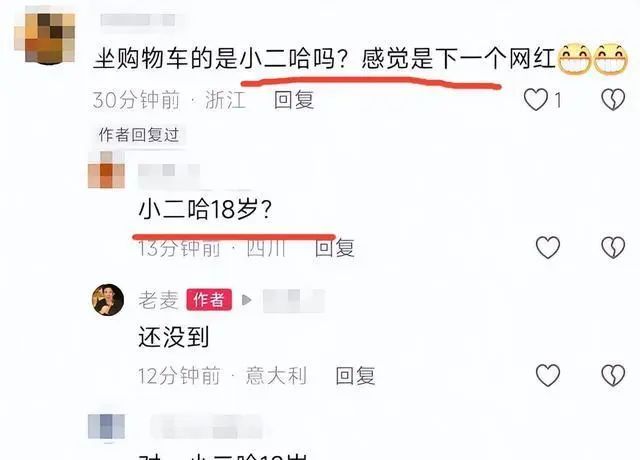Tap the 还没到 comment text

tap(173, 337)
